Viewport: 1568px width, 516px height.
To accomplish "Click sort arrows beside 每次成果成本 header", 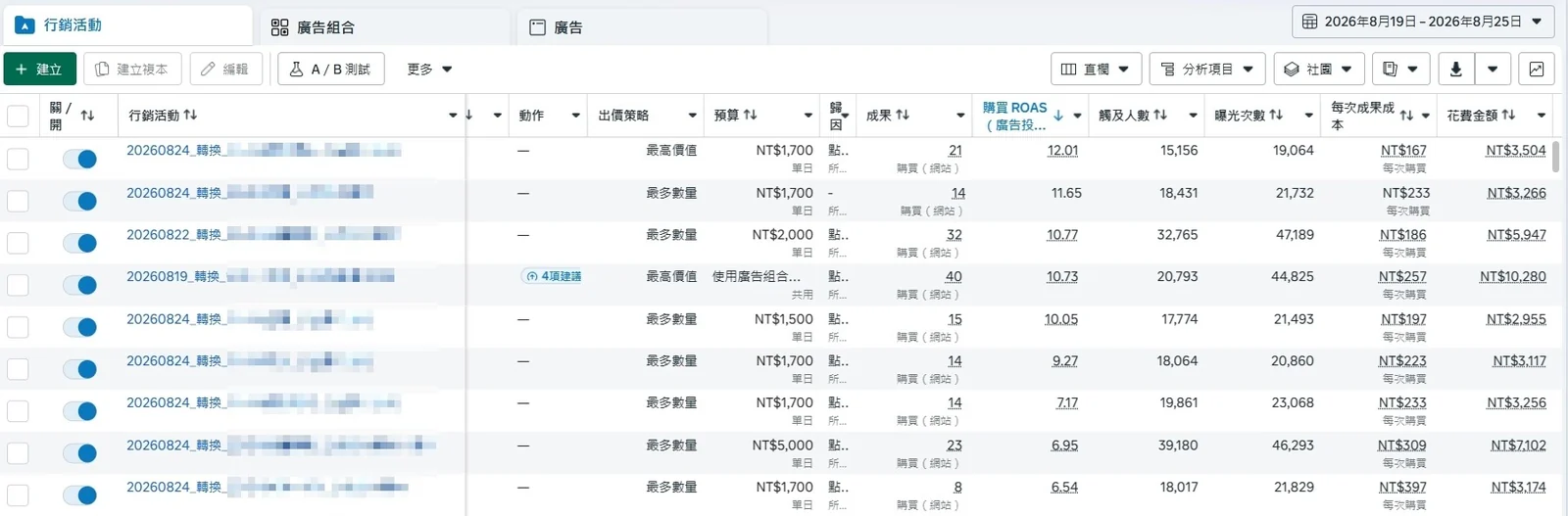I will (1406, 116).
